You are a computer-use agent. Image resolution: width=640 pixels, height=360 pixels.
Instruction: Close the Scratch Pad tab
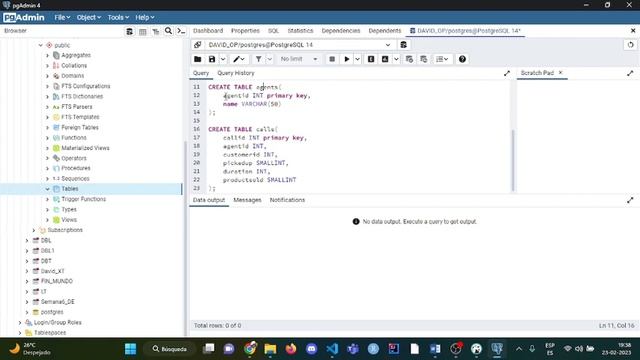(x=560, y=73)
